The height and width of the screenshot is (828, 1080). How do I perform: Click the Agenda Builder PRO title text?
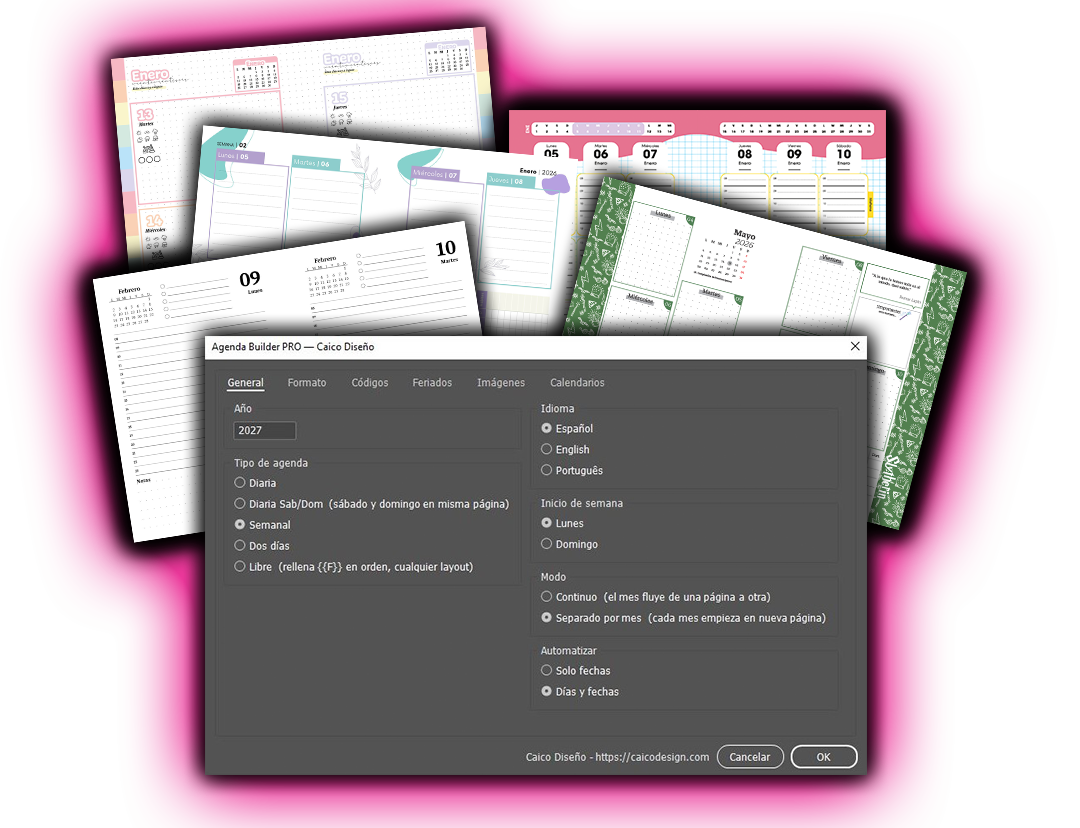[x=293, y=346]
